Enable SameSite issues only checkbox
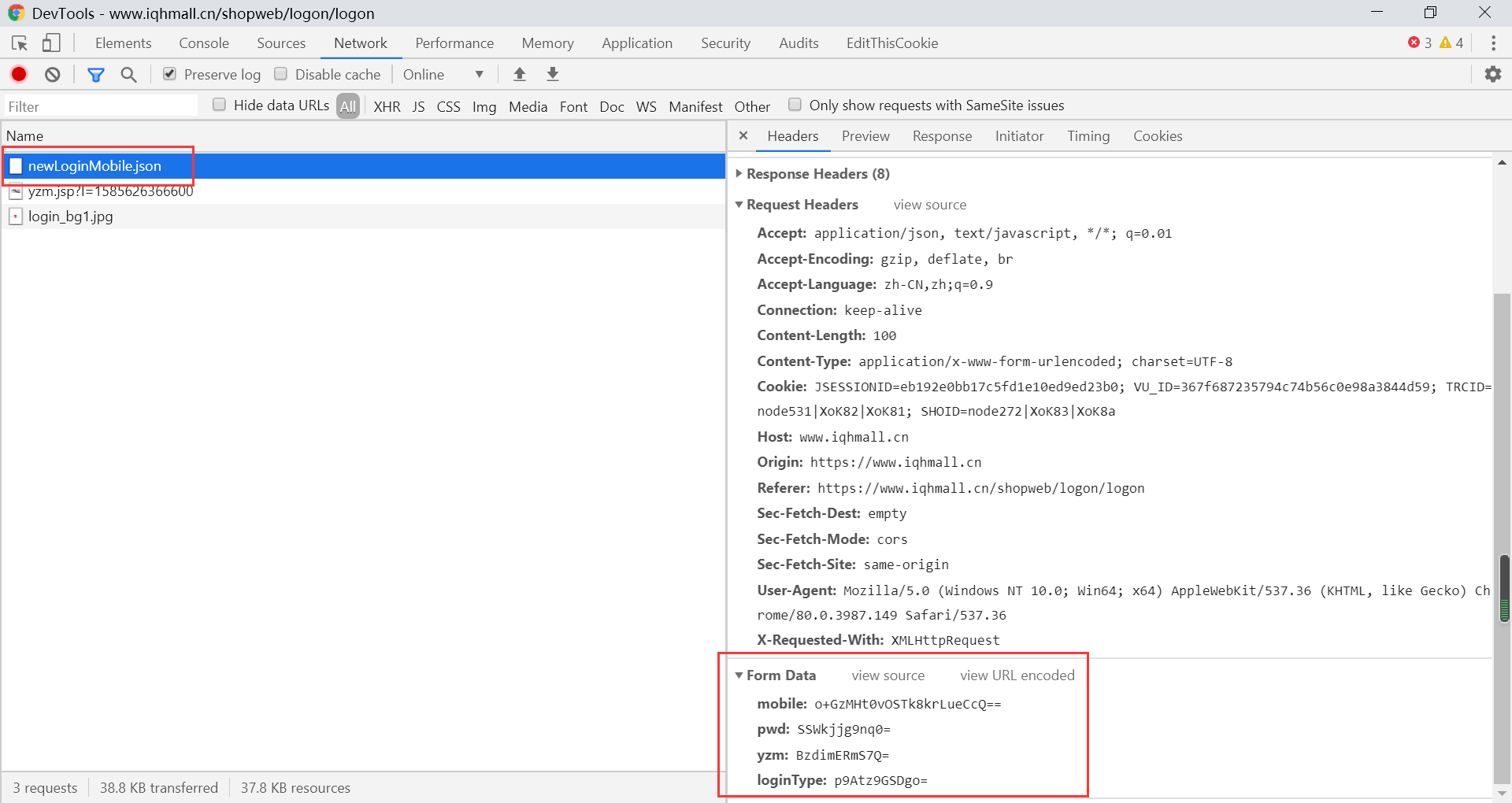 tap(795, 105)
